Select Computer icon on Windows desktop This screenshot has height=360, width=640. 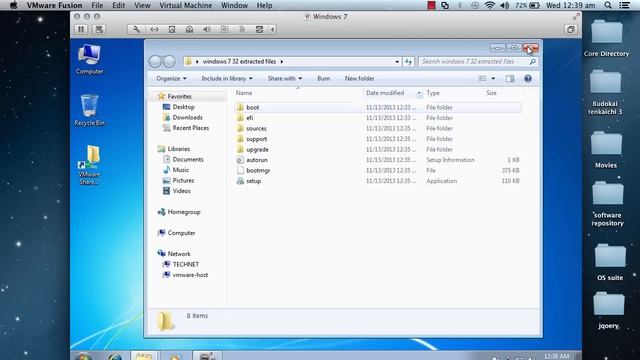pyautogui.click(x=89, y=59)
